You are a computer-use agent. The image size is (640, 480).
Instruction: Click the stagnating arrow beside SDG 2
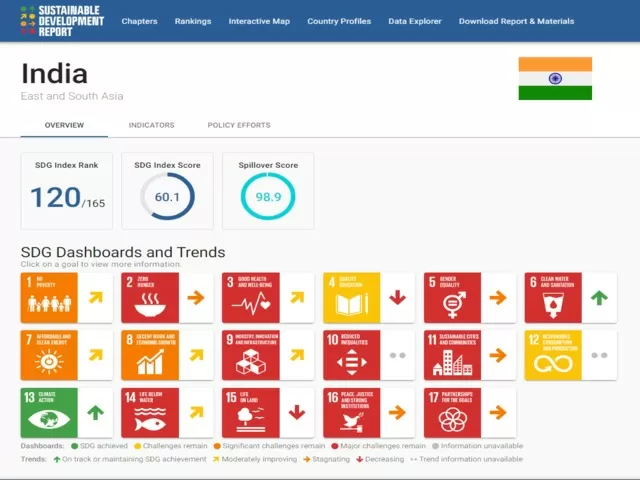pos(196,298)
